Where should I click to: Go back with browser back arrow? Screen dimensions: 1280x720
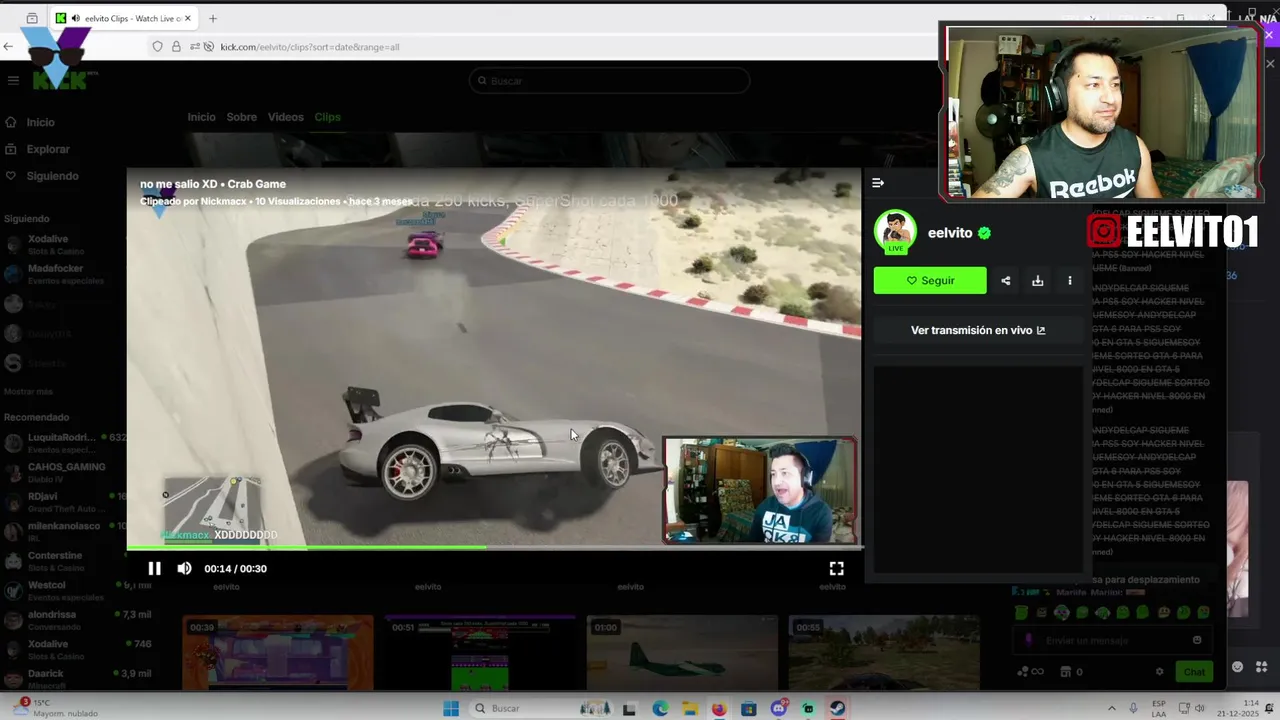(x=9, y=46)
